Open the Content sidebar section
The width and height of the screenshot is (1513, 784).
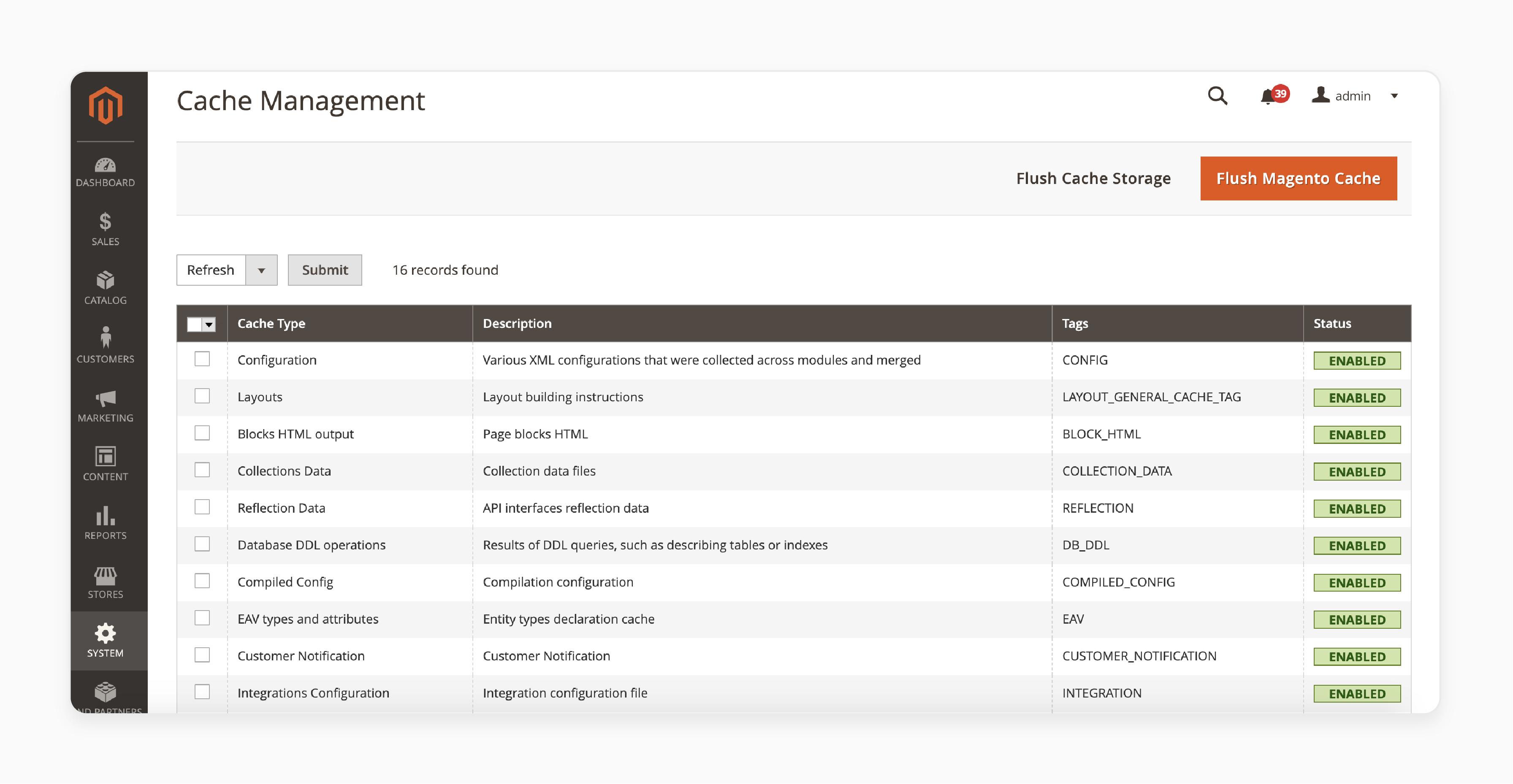[x=106, y=465]
